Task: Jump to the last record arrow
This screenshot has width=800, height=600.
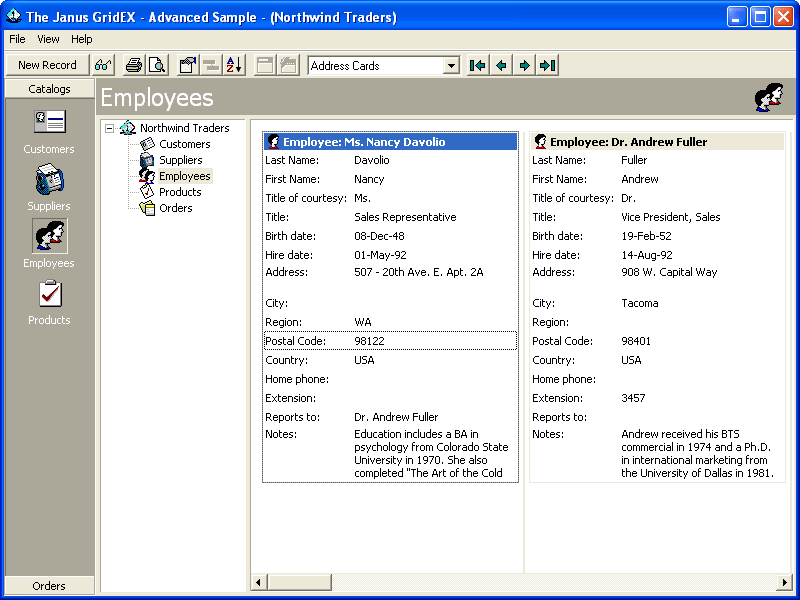Action: click(x=547, y=65)
